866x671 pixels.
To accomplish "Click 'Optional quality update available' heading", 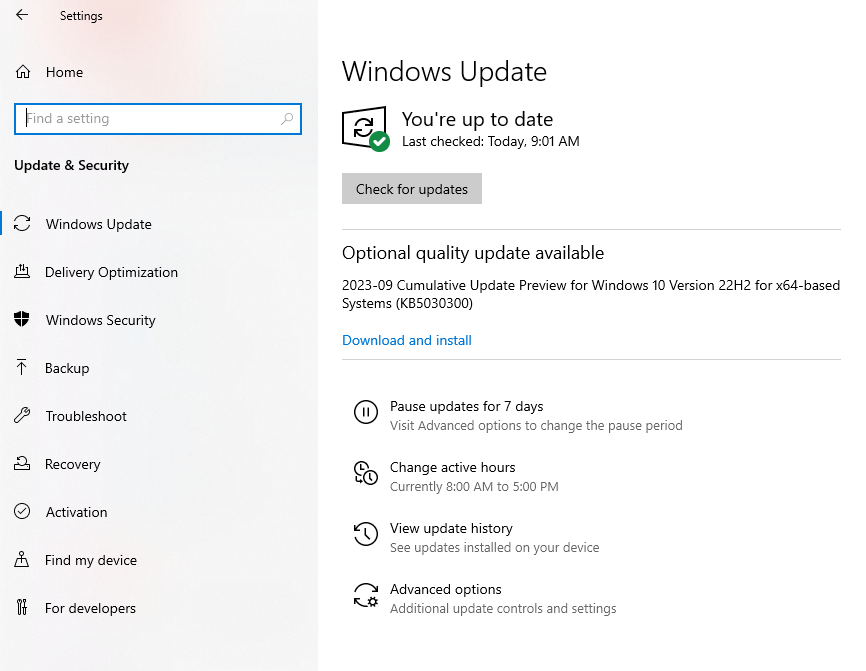I will [x=473, y=253].
